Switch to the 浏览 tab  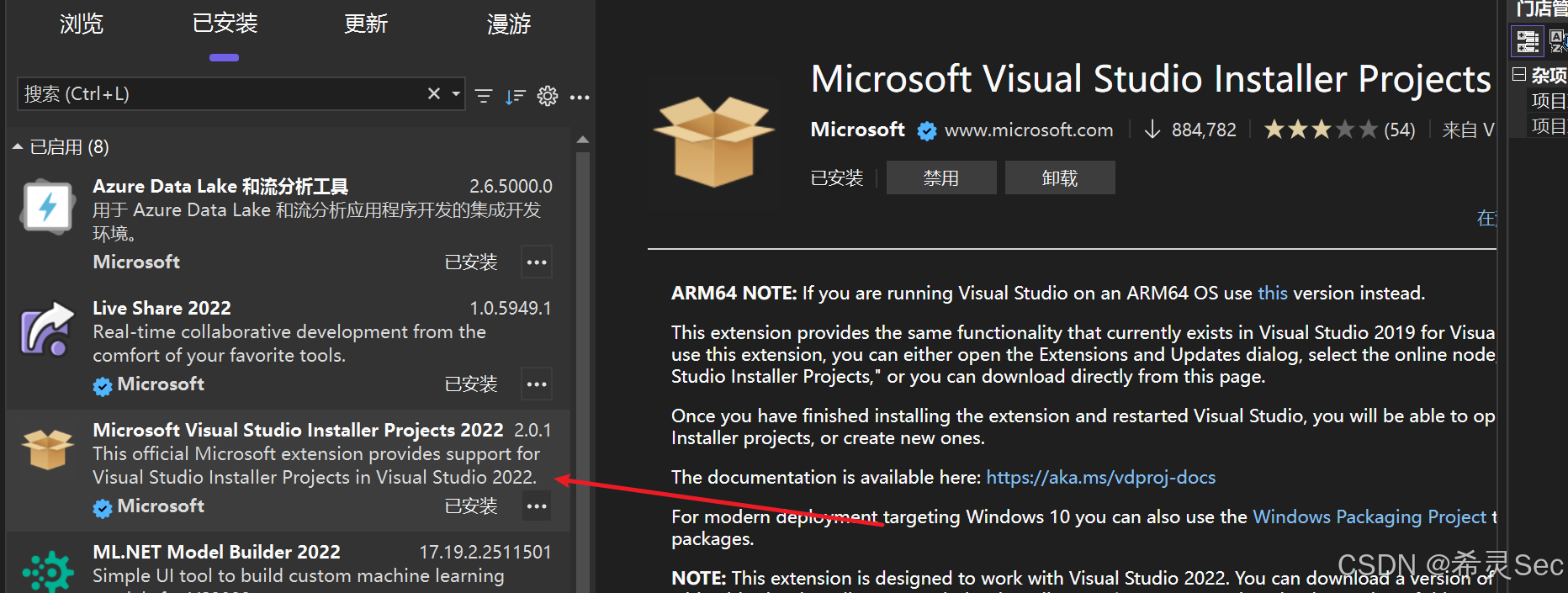coord(82,24)
